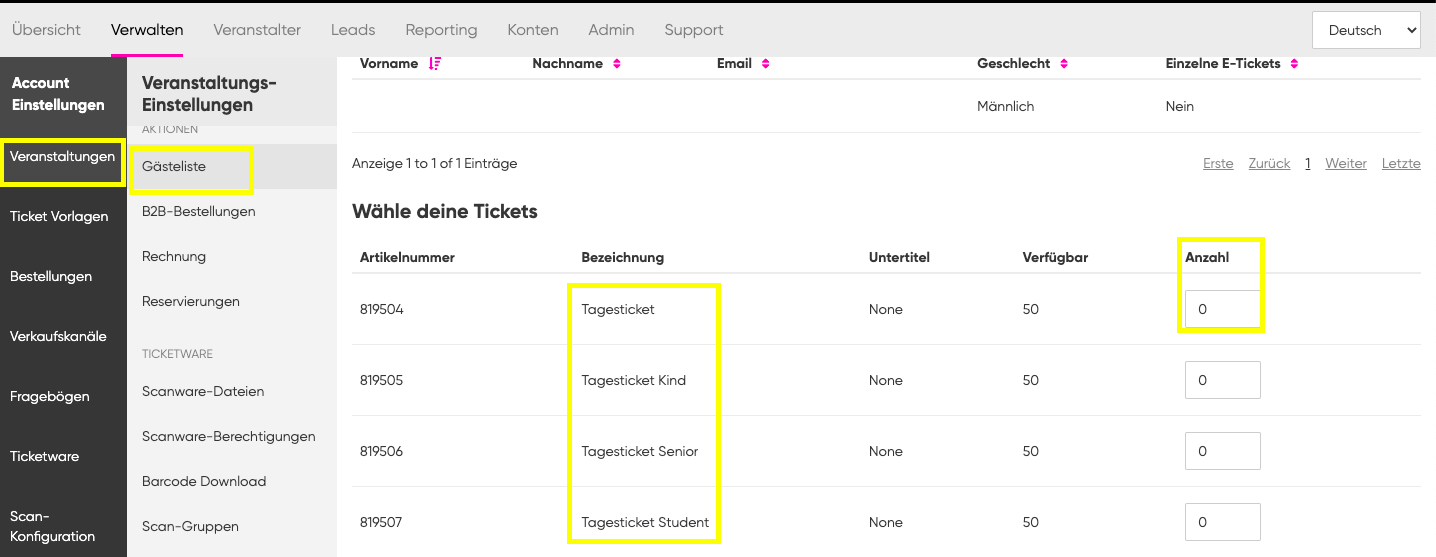Open Scanware-Dateien menu entry

pyautogui.click(x=203, y=391)
